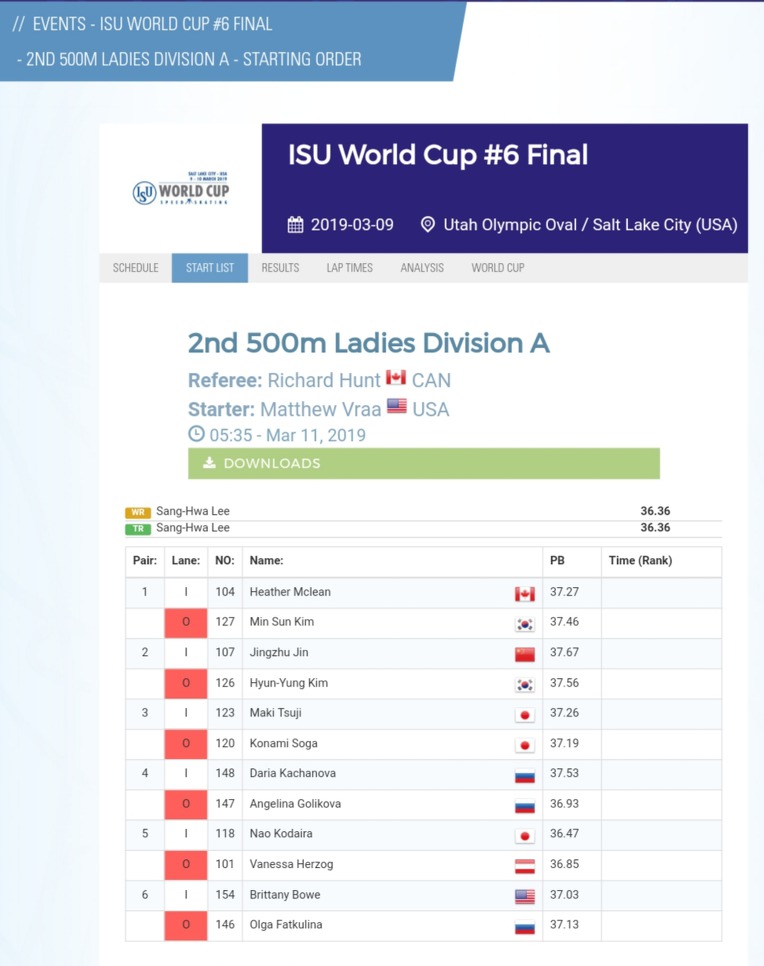Click the Canadian flag next to Richard Hunt
The image size is (764, 966).
tap(396, 377)
